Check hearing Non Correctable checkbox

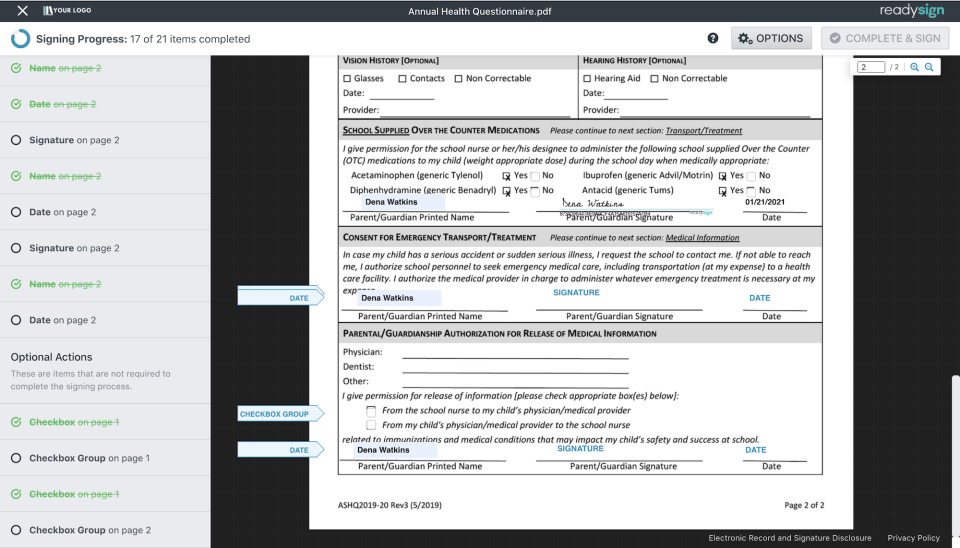click(654, 78)
